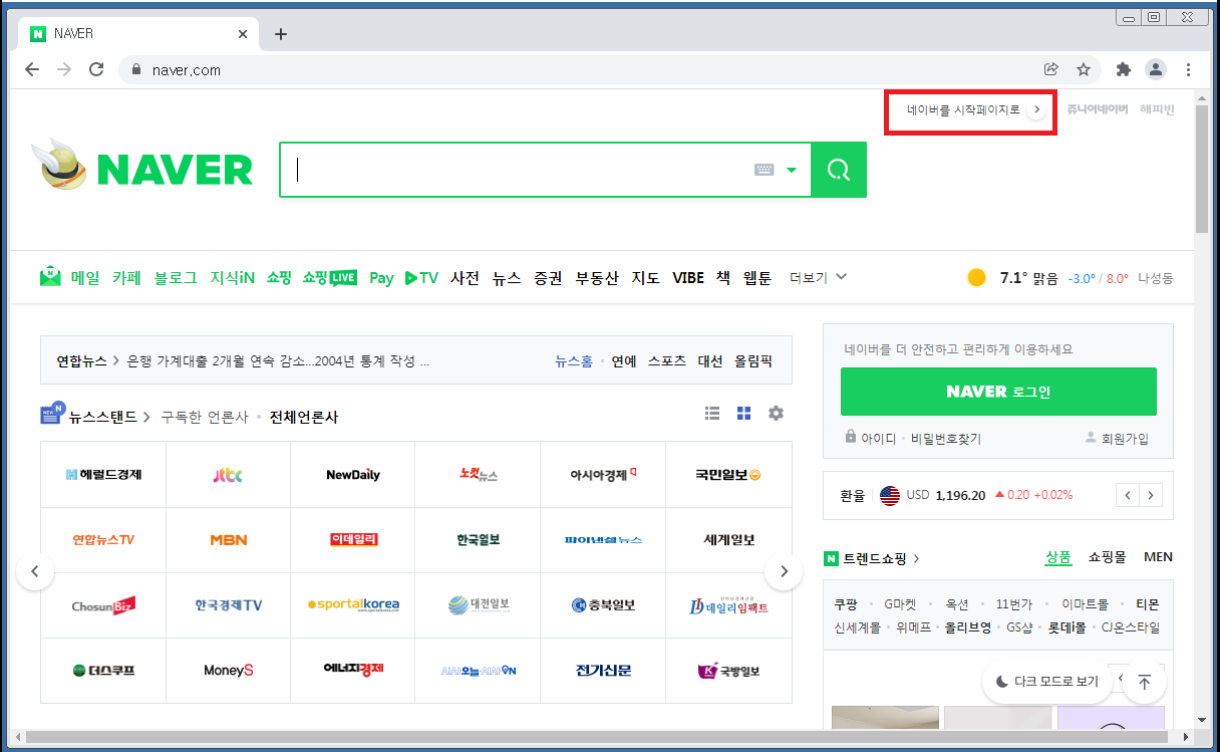Image resolution: width=1220 pixels, height=752 pixels.
Task: Go to previous newsstand page arrow
Action: pyautogui.click(x=35, y=572)
